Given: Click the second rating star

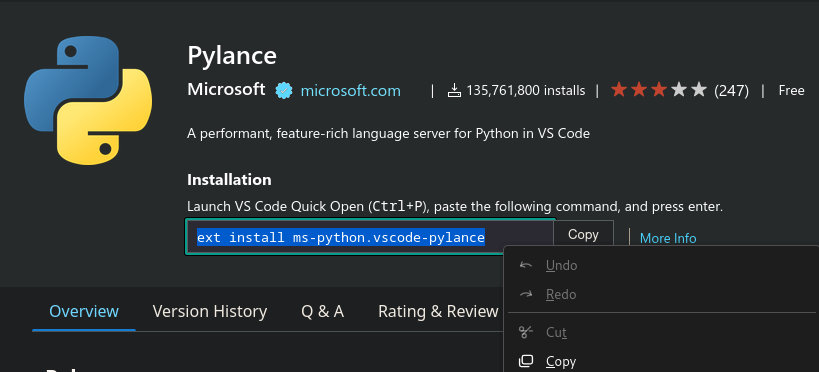Looking at the screenshot, I should pyautogui.click(x=639, y=90).
